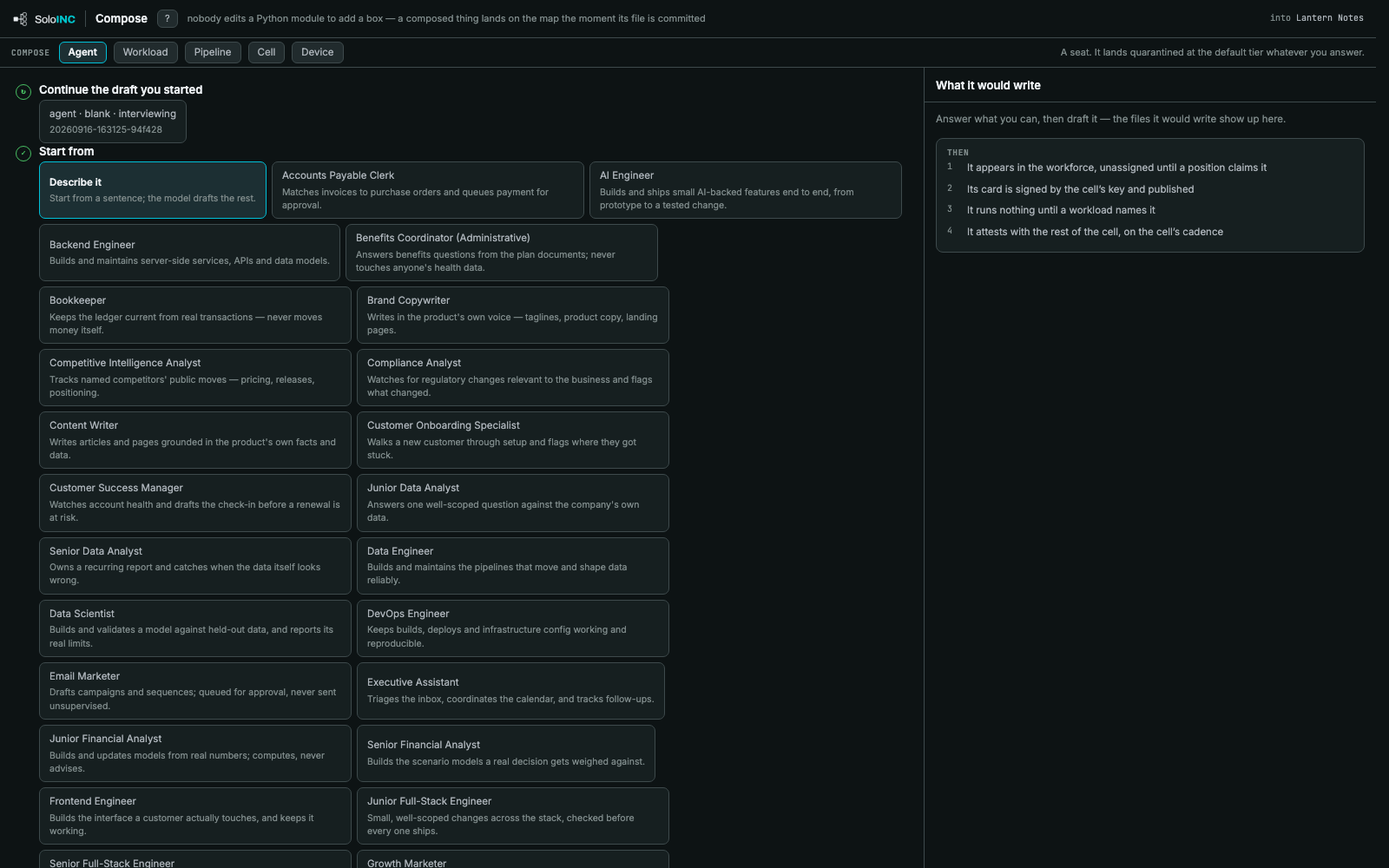Click the Start from checkmark step icon

click(23, 154)
